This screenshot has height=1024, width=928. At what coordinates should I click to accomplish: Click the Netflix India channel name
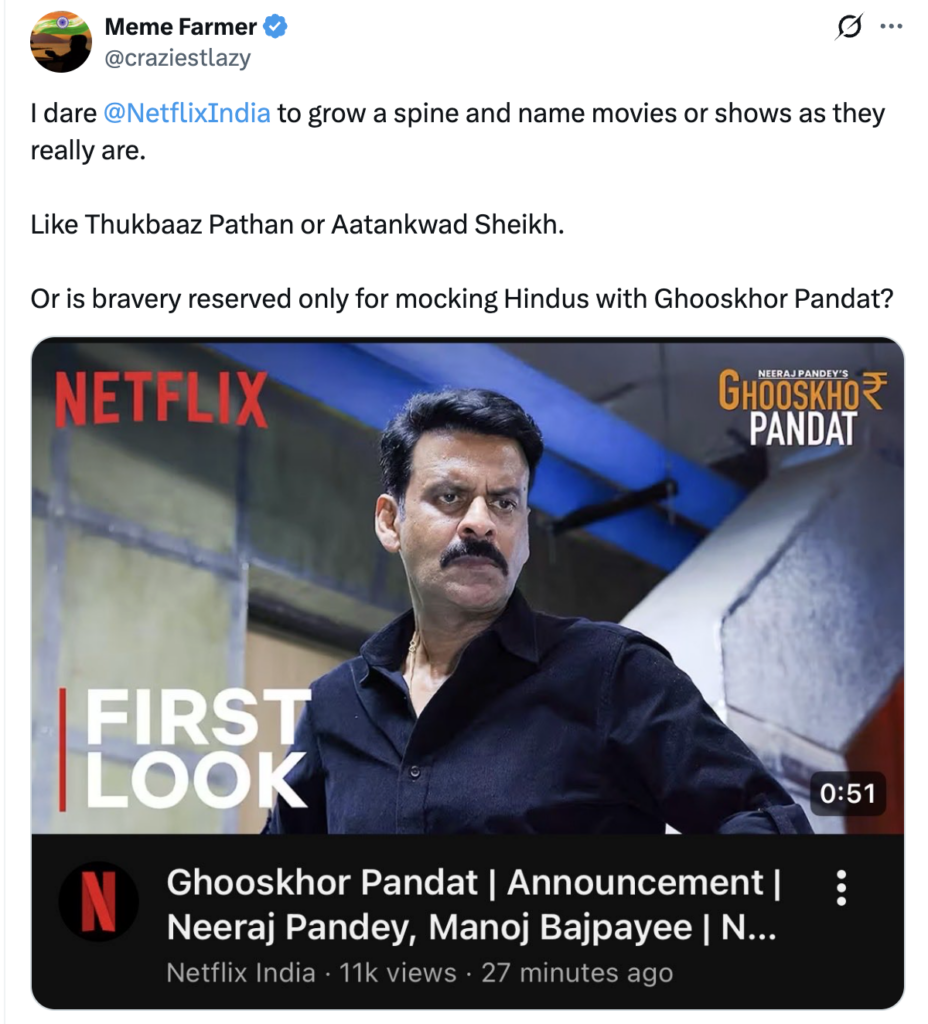241,973
